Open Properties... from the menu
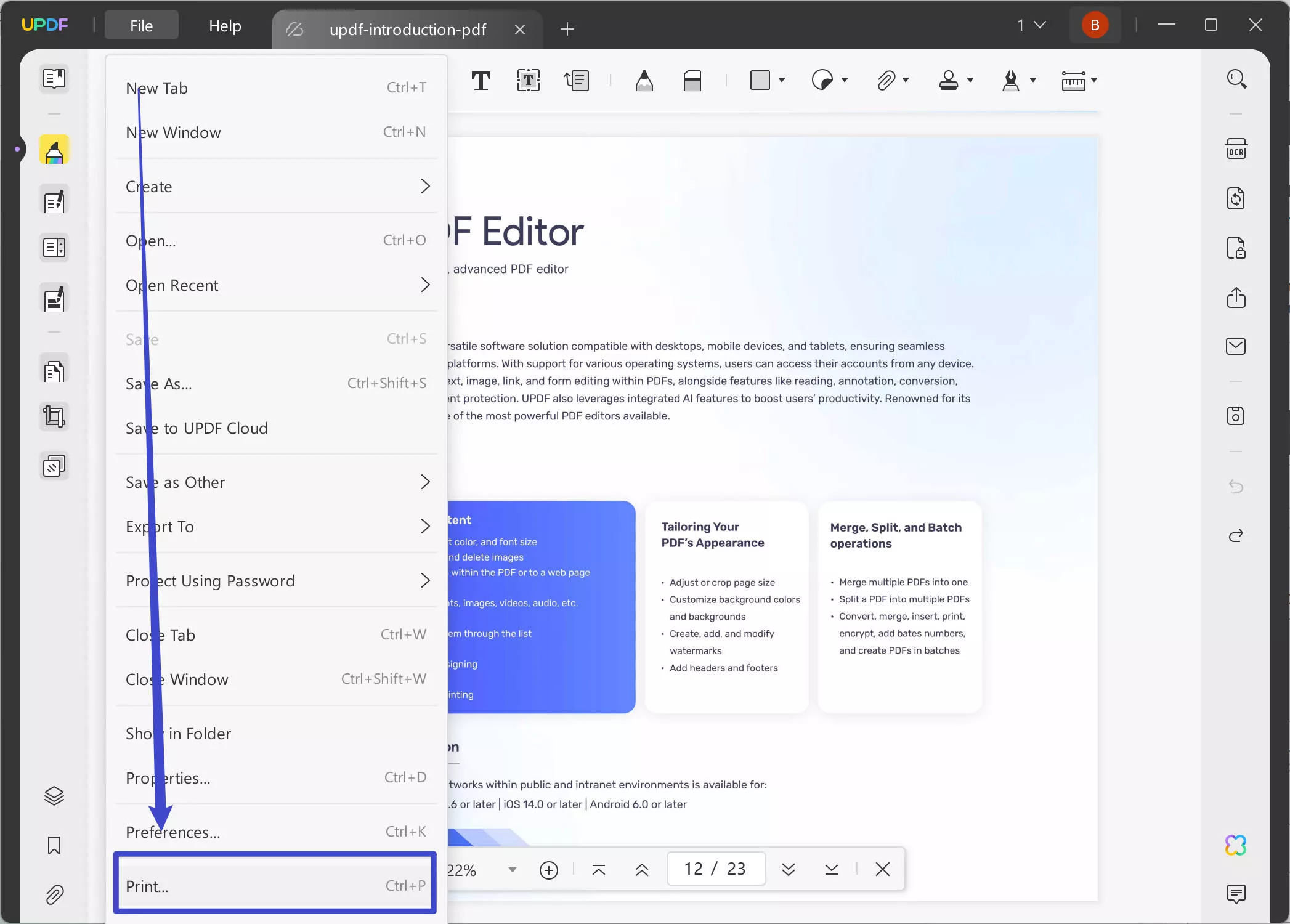 (276, 778)
